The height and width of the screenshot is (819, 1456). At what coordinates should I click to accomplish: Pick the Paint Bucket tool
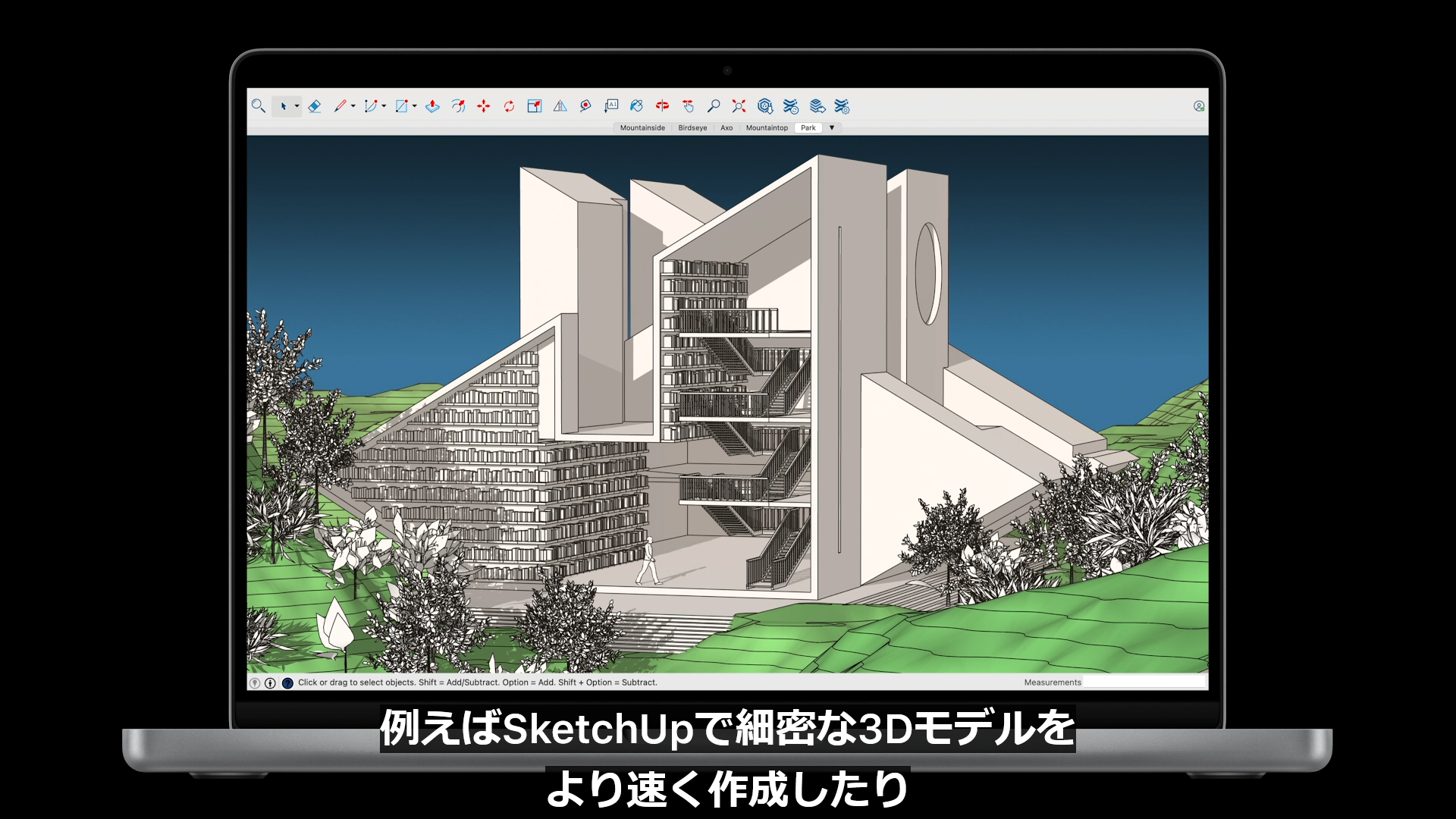click(636, 106)
